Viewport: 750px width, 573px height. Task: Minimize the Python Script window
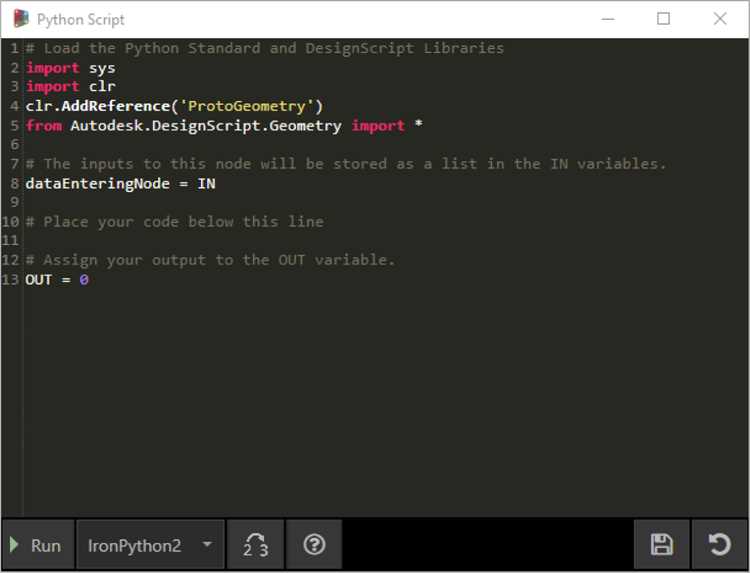tap(607, 19)
